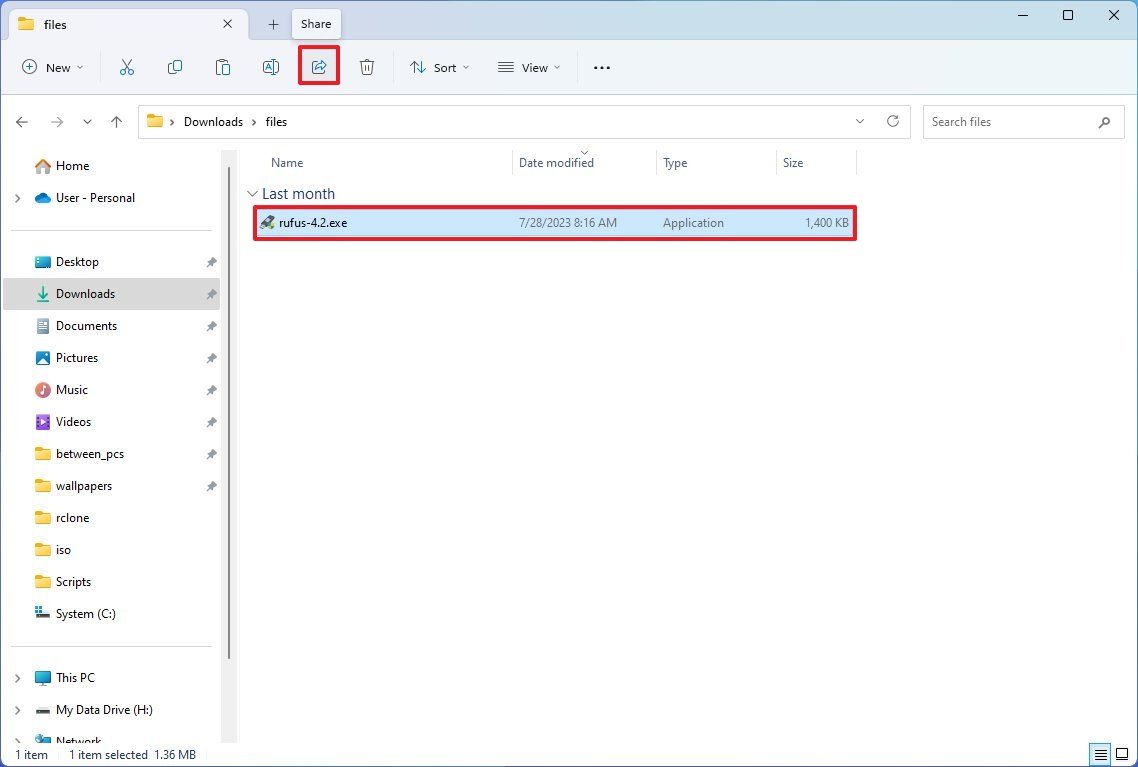Click the Paste icon in the toolbar
The height and width of the screenshot is (767, 1138).
(223, 67)
